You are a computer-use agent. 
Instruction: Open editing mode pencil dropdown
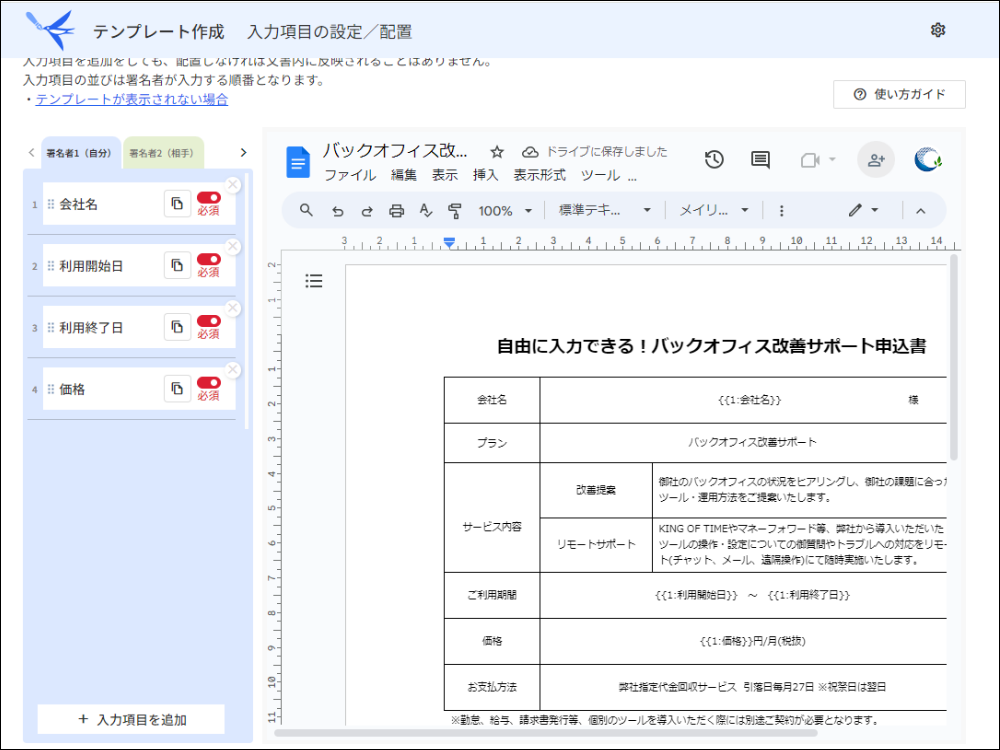(864, 210)
